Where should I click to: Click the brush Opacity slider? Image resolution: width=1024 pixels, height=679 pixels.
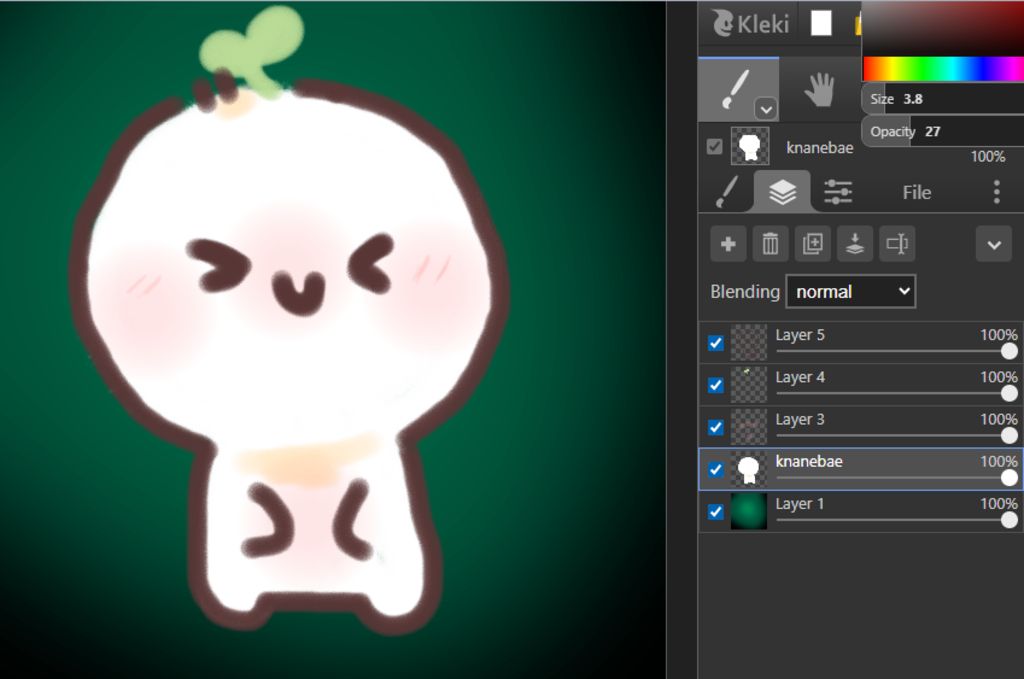click(943, 132)
